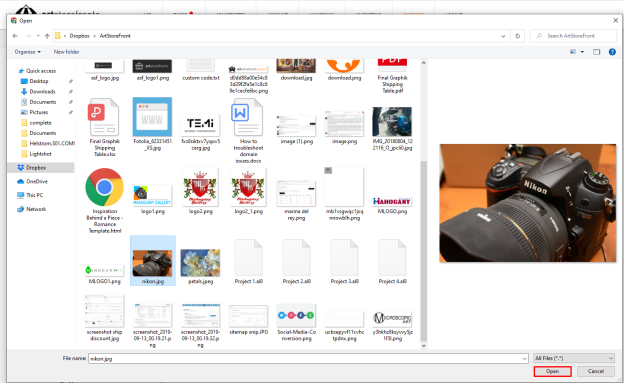Open the Help question mark icon
Screen dimensions: 624x383
pyautogui.click(x=612, y=52)
